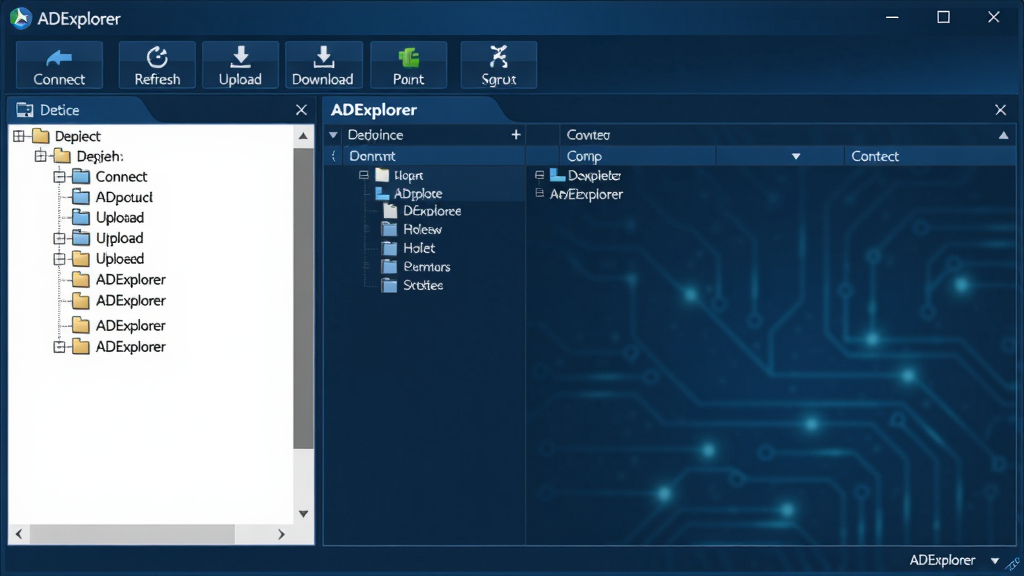Select the Holet tree item
This screenshot has height=576, width=1024.
(419, 248)
